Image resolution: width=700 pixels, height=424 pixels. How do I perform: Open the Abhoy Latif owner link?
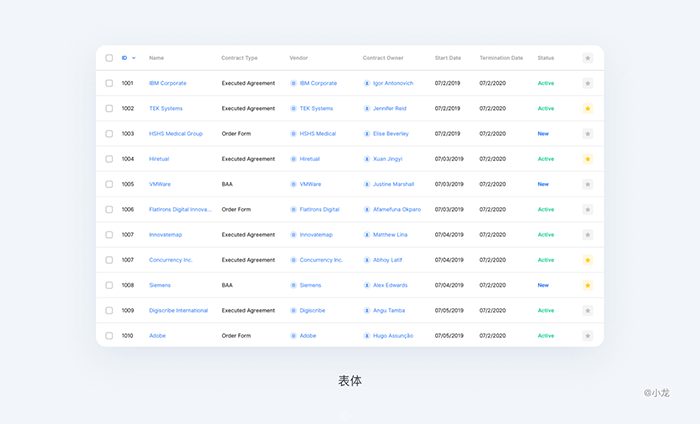coord(388,260)
